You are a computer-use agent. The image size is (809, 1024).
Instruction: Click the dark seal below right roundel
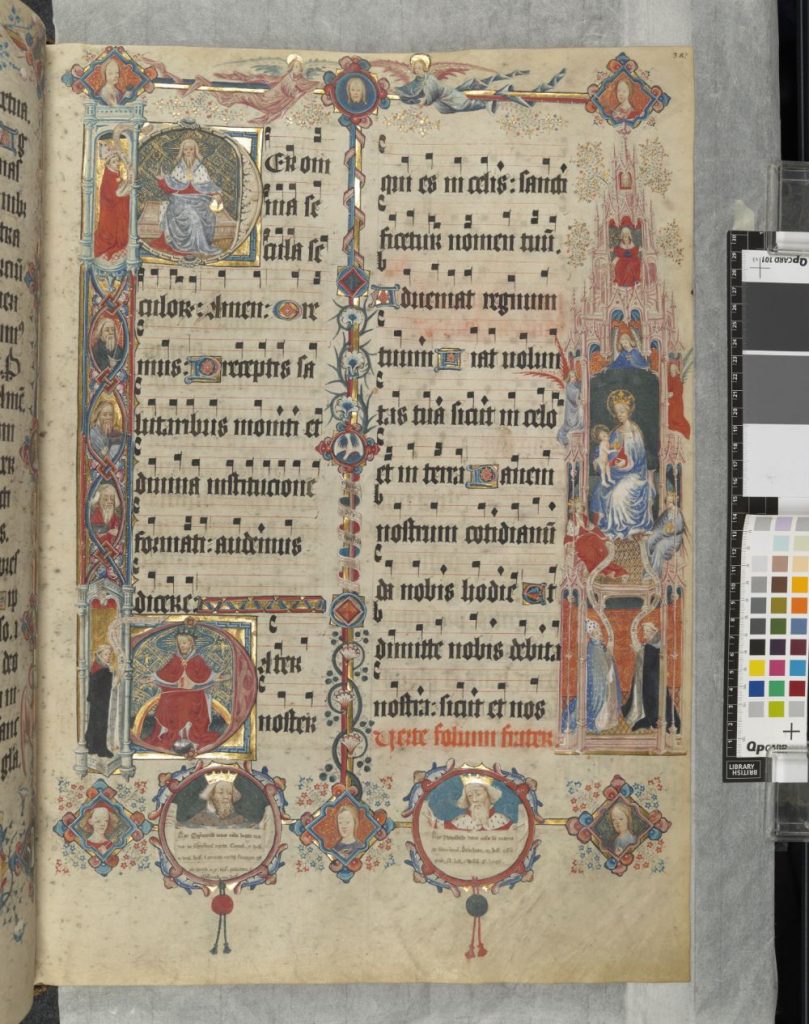click(x=476, y=906)
